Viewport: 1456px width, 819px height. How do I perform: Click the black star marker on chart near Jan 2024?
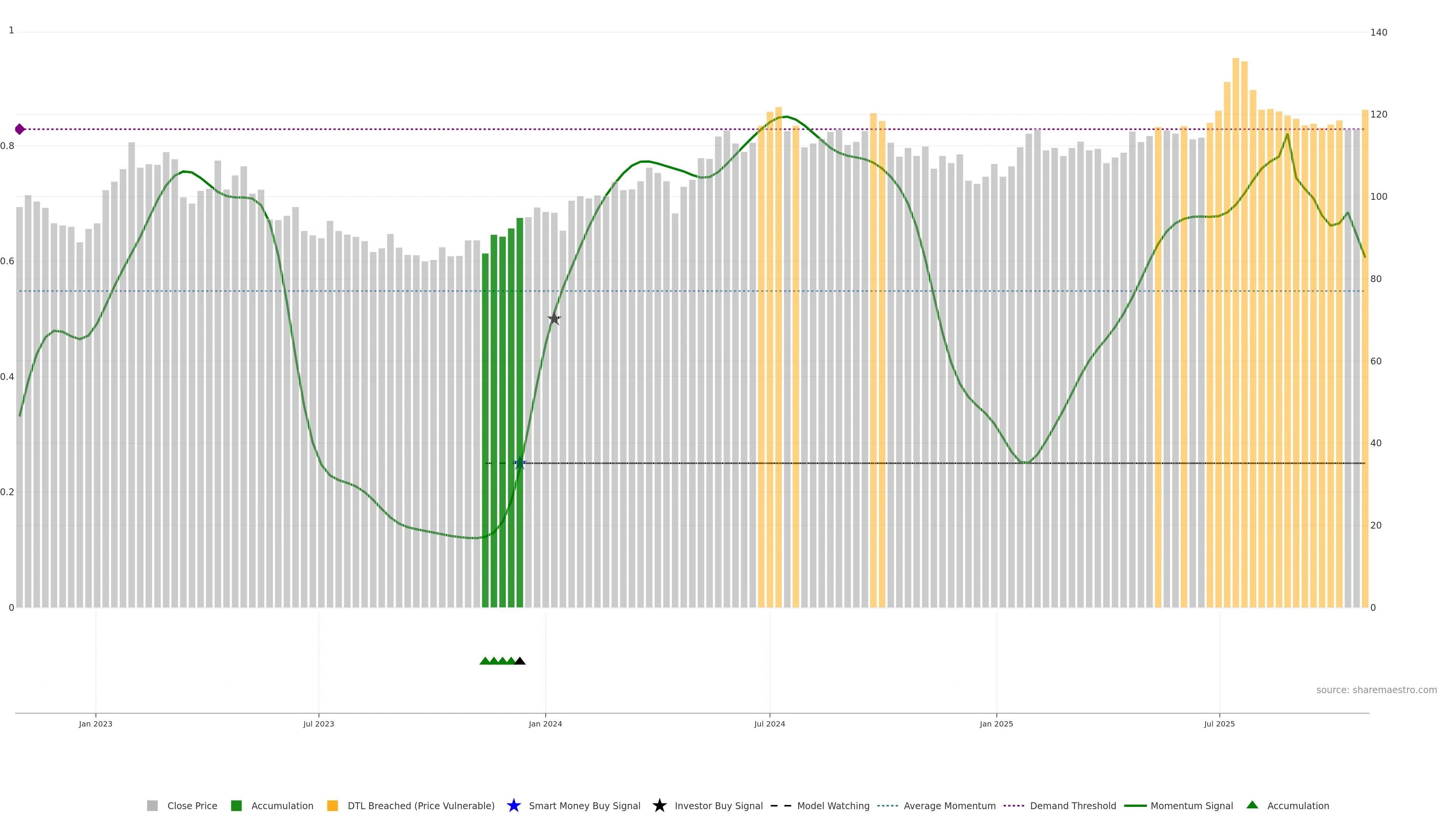pyautogui.click(x=554, y=319)
